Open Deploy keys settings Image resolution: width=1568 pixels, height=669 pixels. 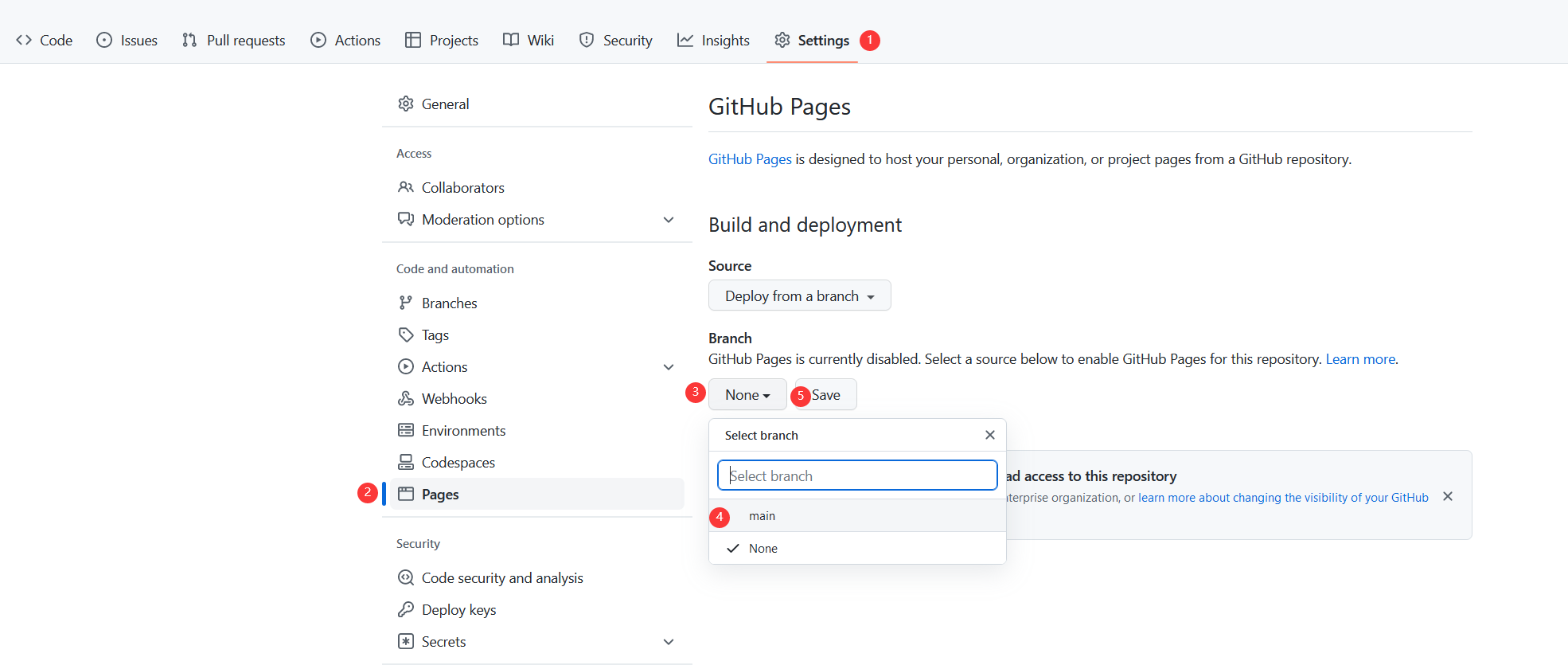[x=537, y=609]
